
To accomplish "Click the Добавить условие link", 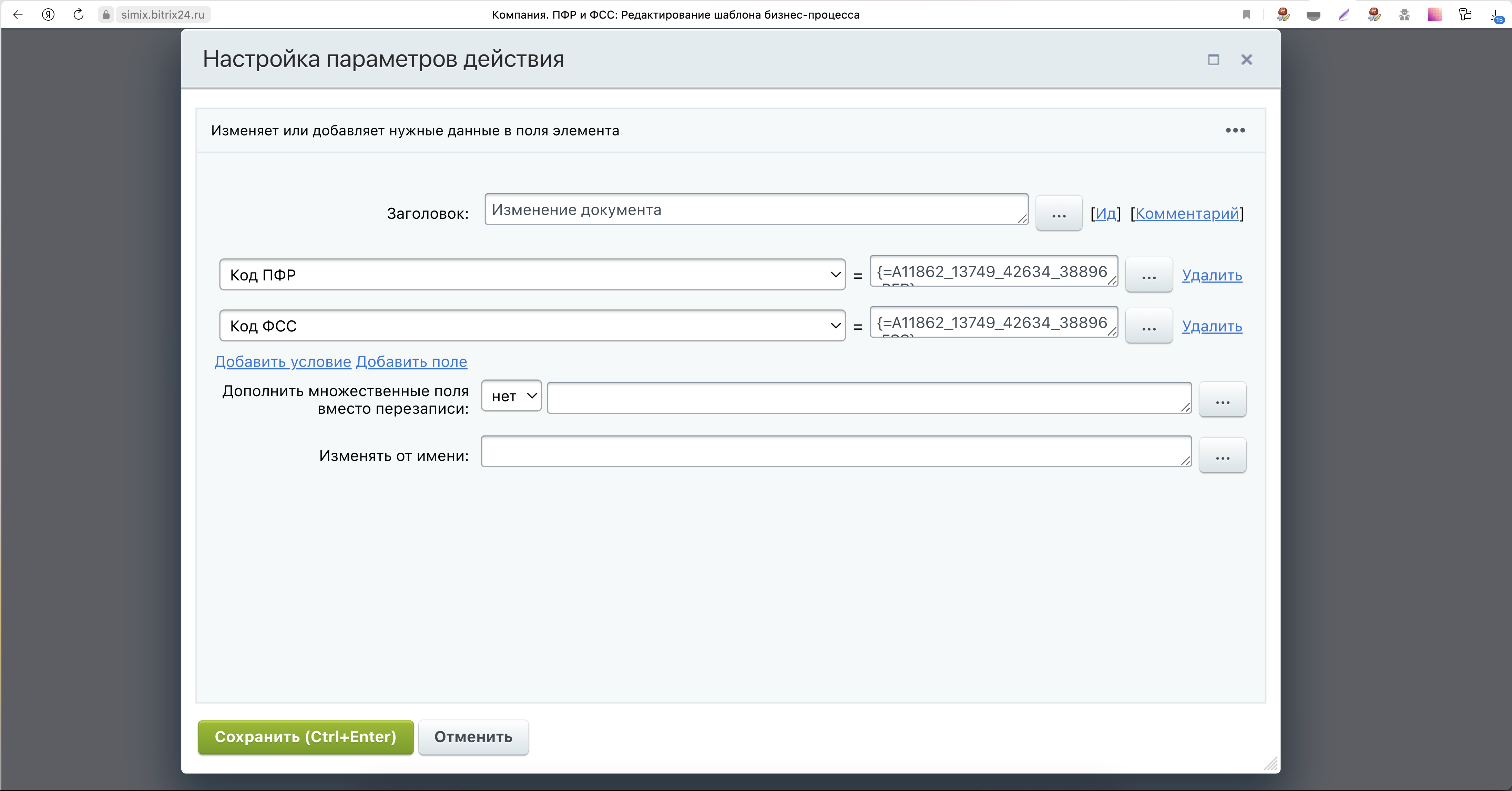I will (x=282, y=361).
